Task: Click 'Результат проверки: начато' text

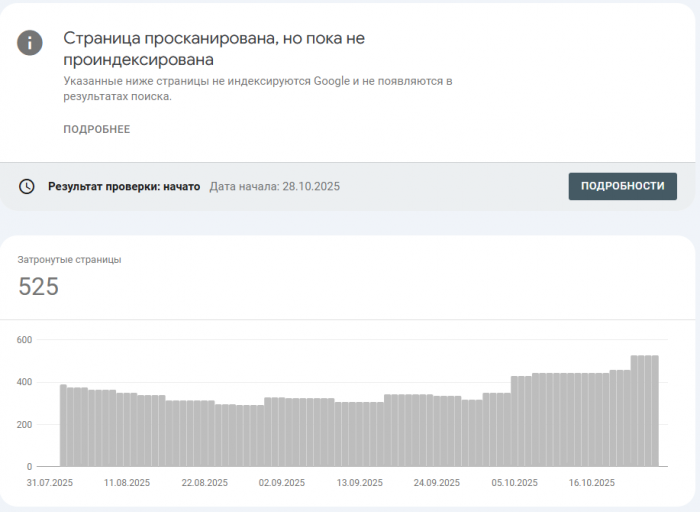Action: point(124,187)
